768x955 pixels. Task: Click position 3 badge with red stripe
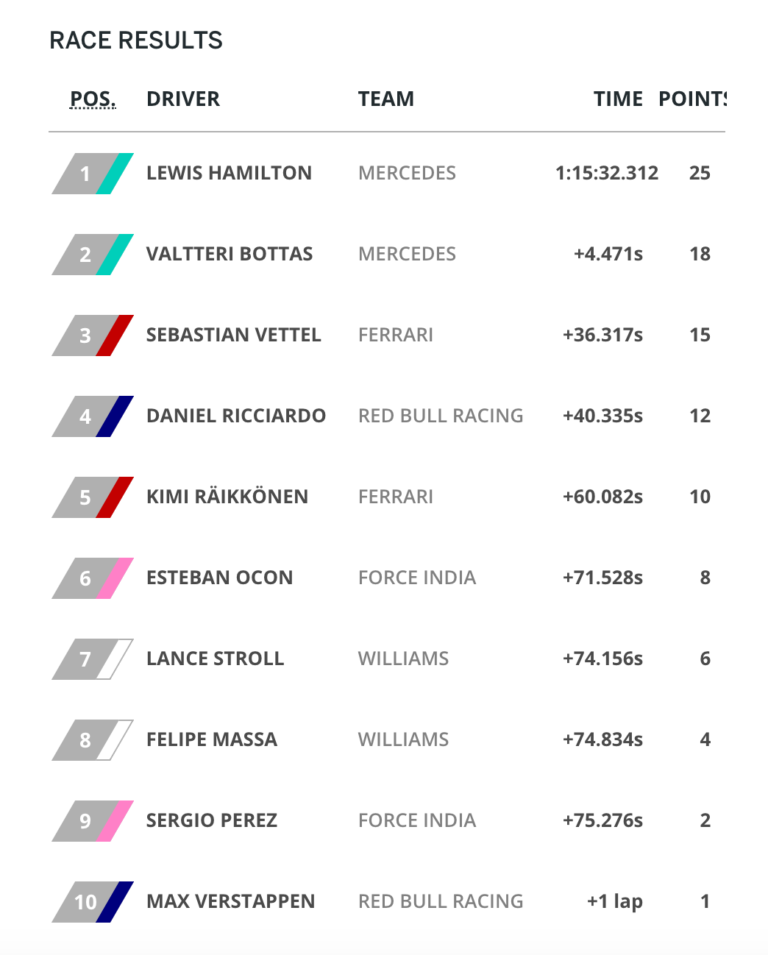[x=93, y=336]
